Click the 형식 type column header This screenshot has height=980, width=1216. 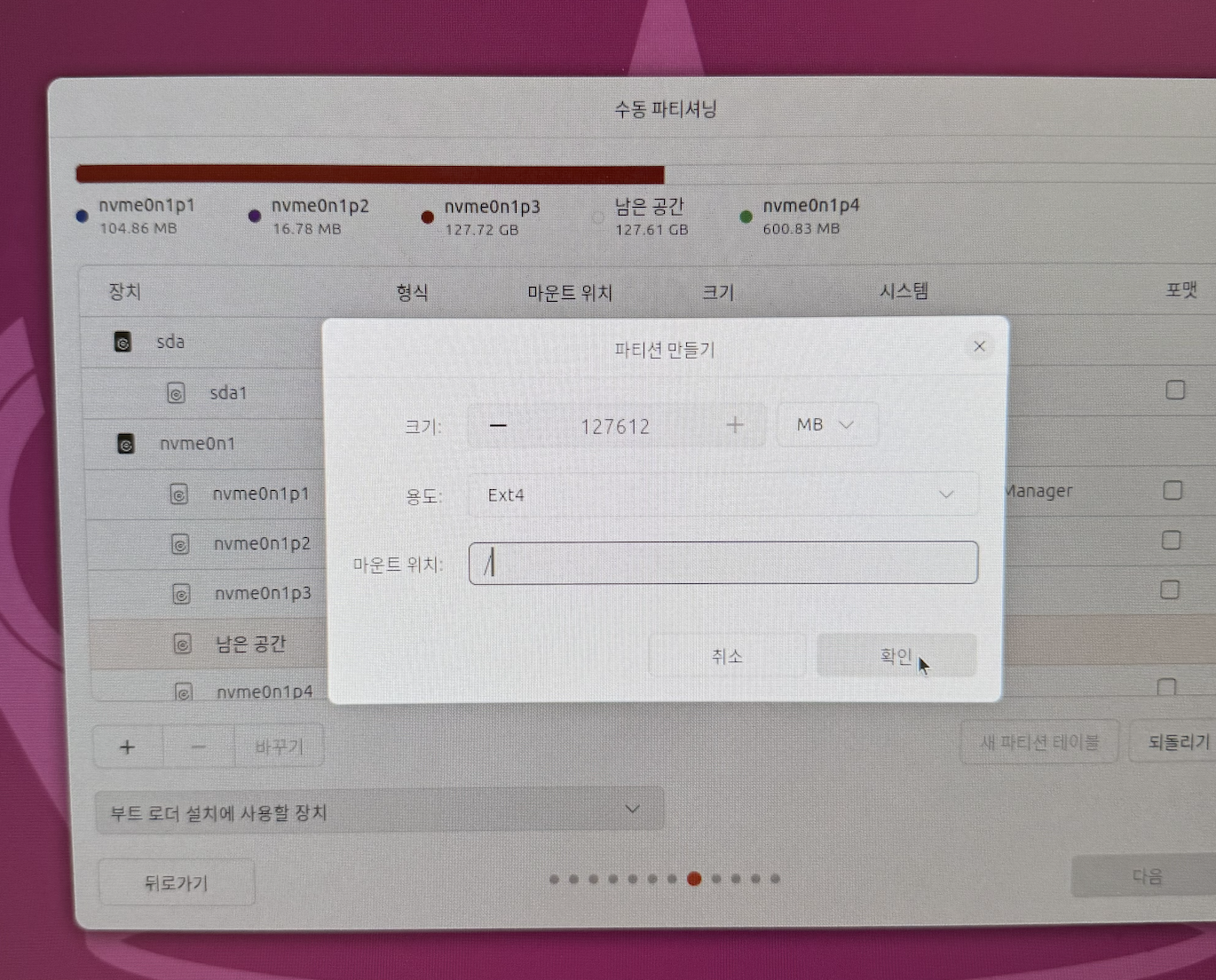[x=413, y=292]
